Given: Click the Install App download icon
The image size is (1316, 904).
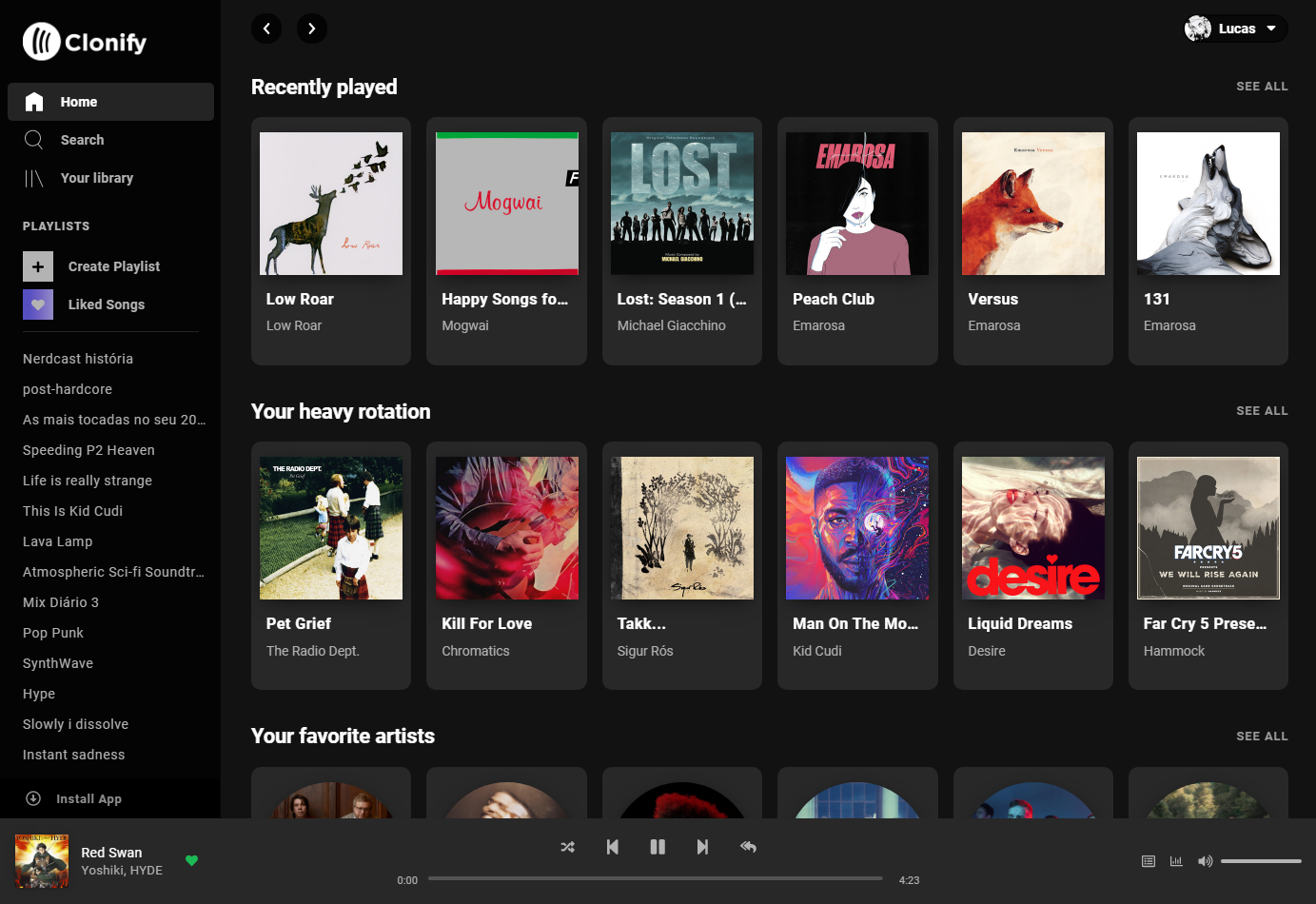Looking at the screenshot, I should [33, 798].
